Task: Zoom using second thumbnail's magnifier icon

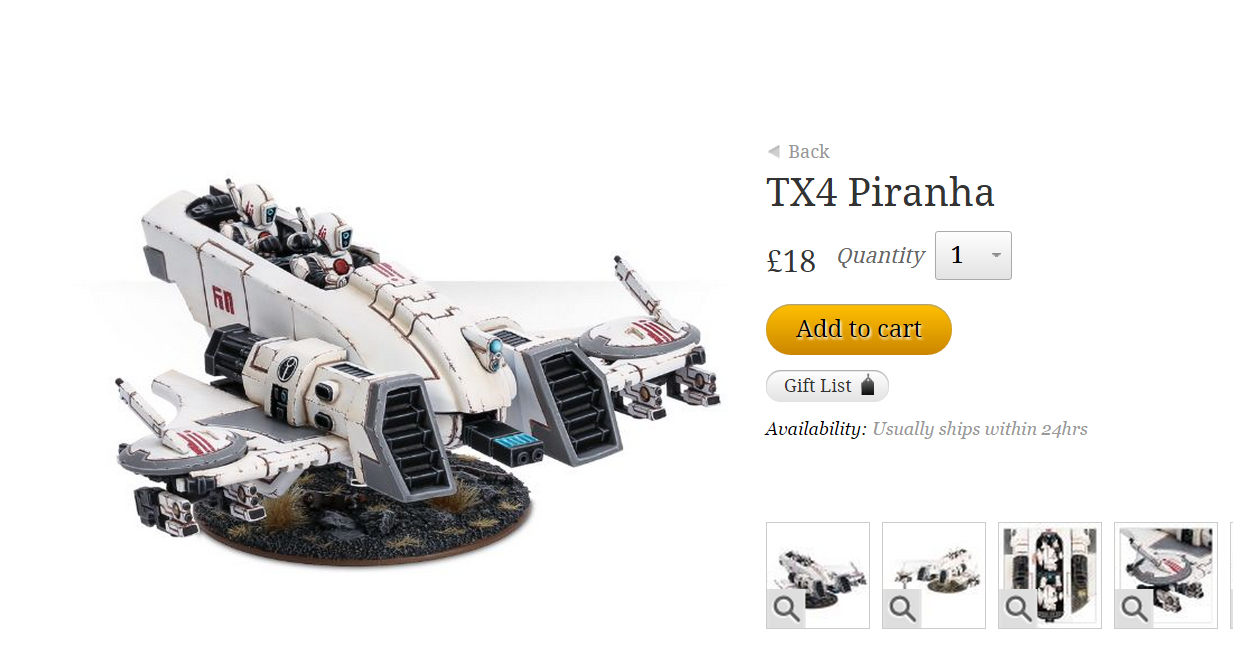Action: [903, 608]
